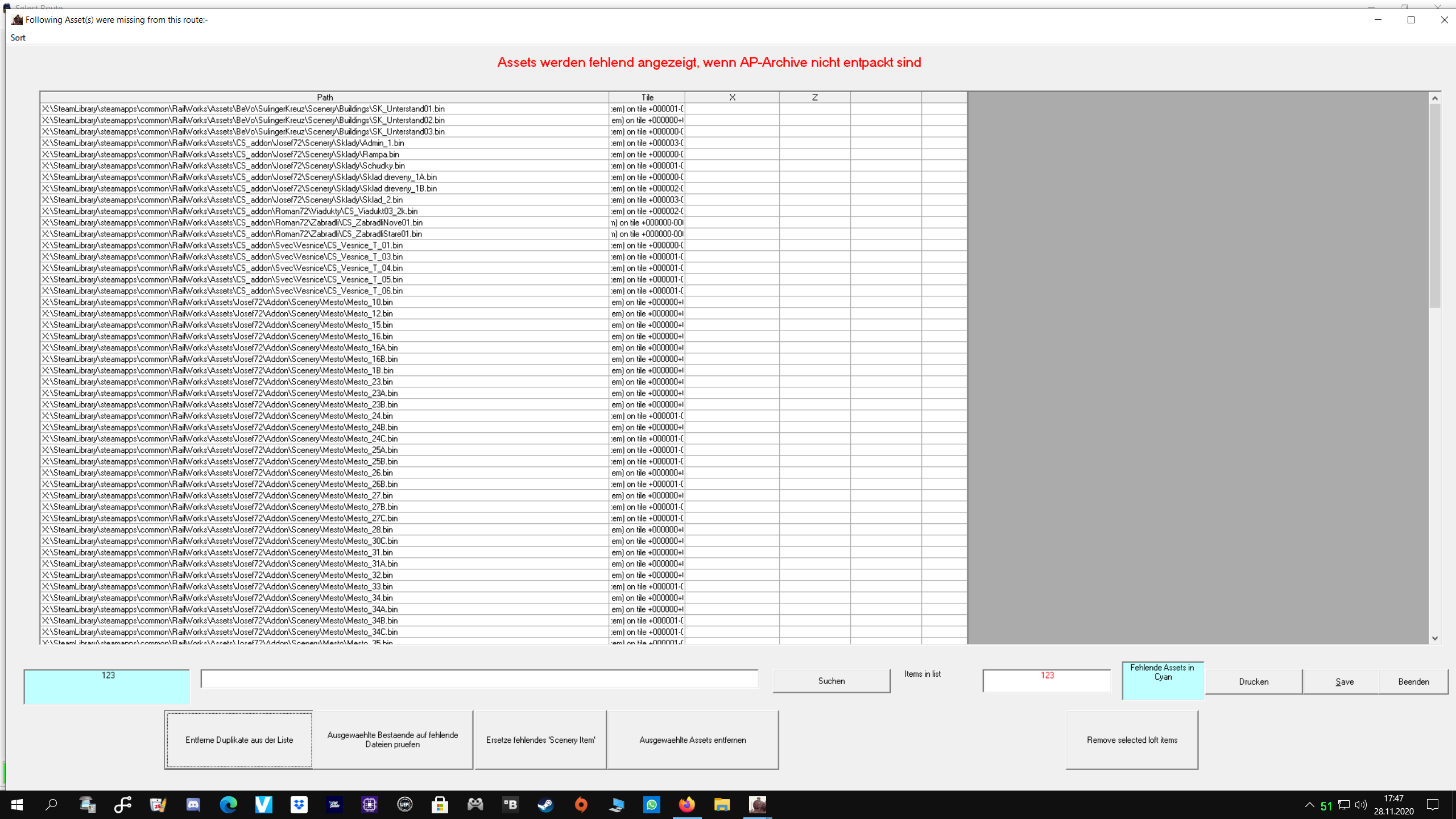Open Steam from the taskbar
This screenshot has width=1456, height=819.
(x=545, y=804)
